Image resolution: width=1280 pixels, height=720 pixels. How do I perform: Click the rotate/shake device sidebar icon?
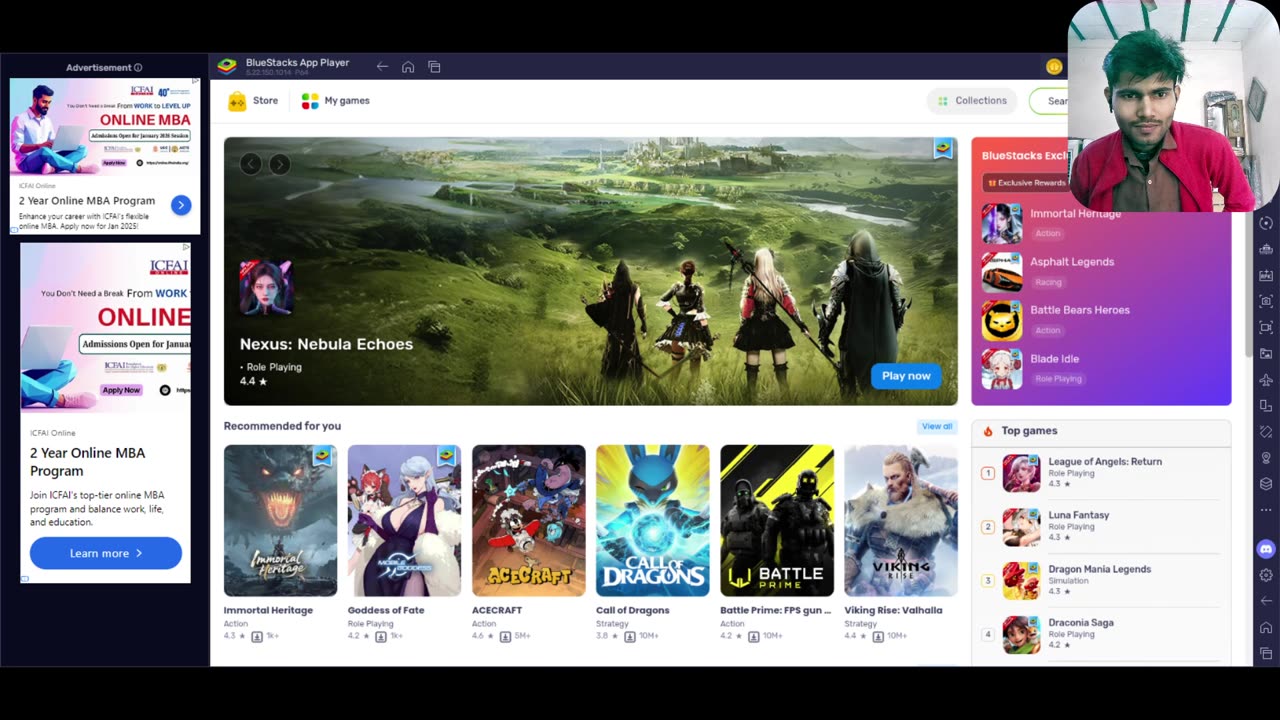click(x=1266, y=432)
